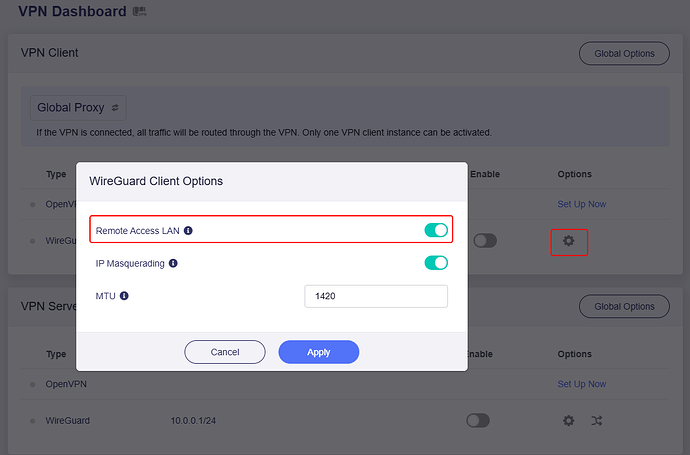This screenshot has width=690, height=455.
Task: Click Set Up Now for OpenVPN server
Action: click(582, 384)
